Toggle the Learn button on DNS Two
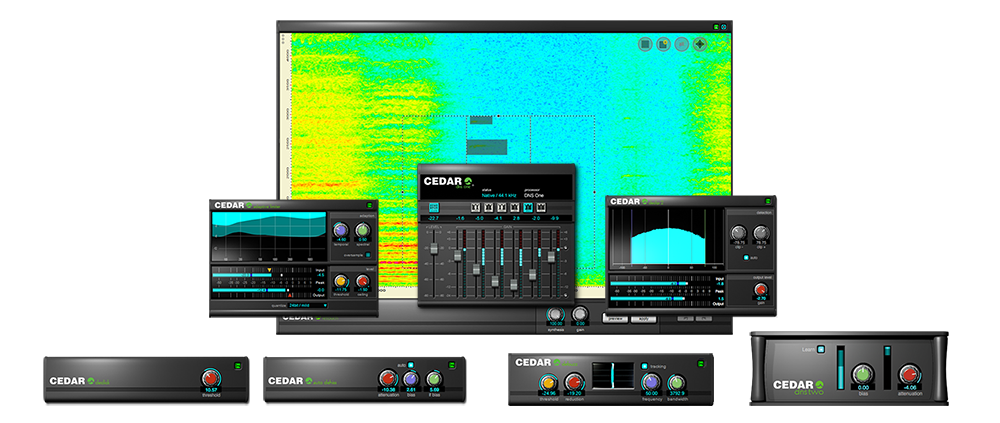The image size is (1000, 423). pyautogui.click(x=821, y=349)
